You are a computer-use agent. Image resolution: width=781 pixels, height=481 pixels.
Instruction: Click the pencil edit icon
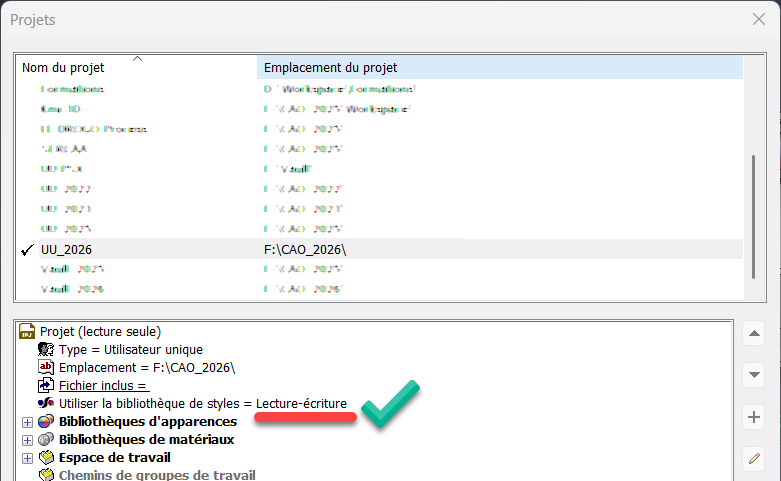[755, 458]
